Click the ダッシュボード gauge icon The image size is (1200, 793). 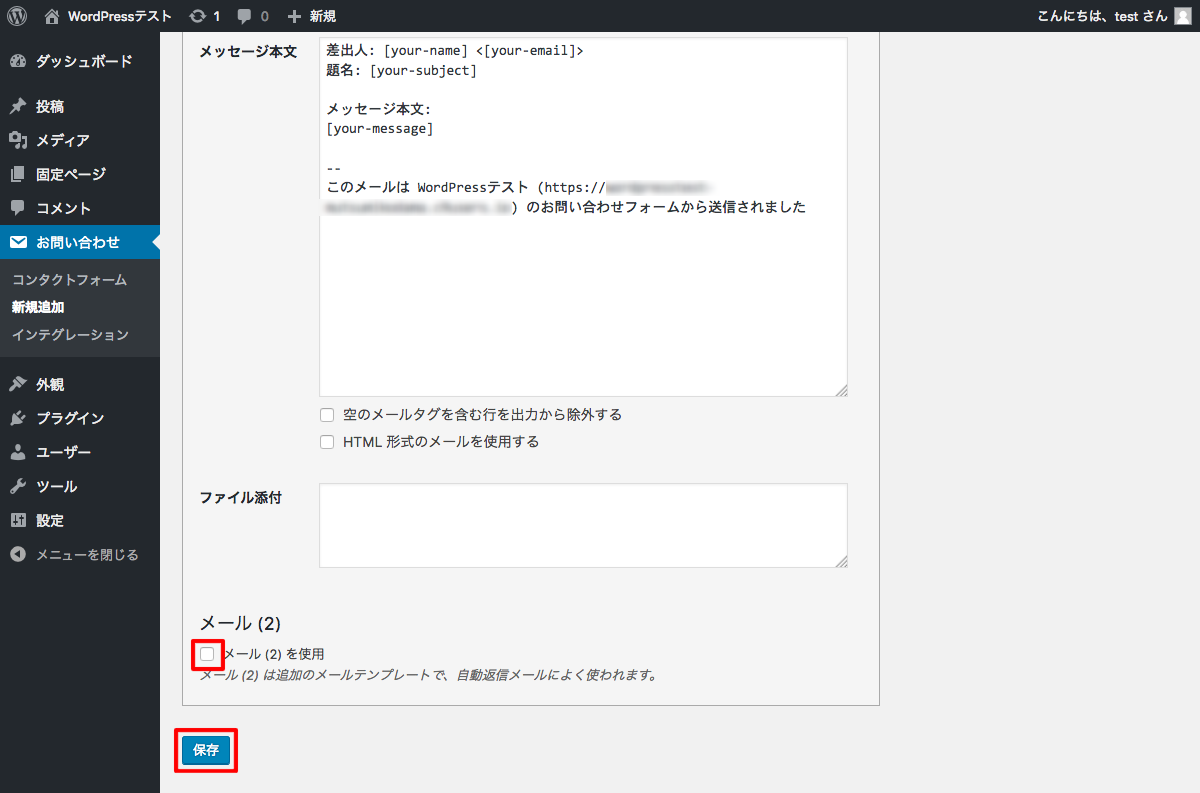coord(18,61)
